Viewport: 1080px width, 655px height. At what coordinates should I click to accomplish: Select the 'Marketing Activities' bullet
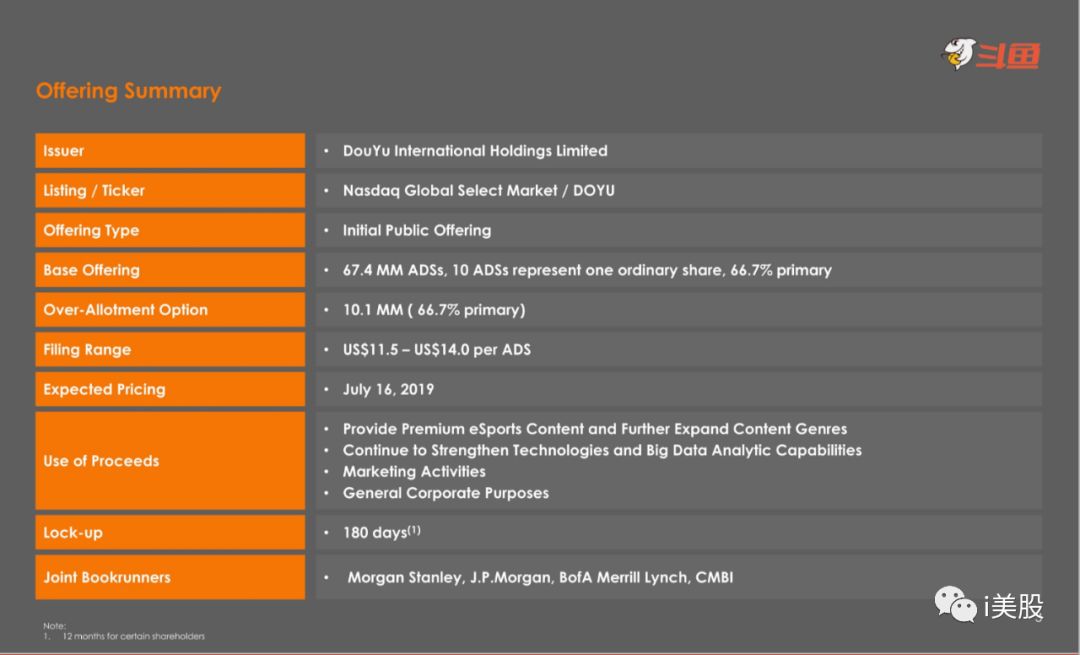point(414,472)
